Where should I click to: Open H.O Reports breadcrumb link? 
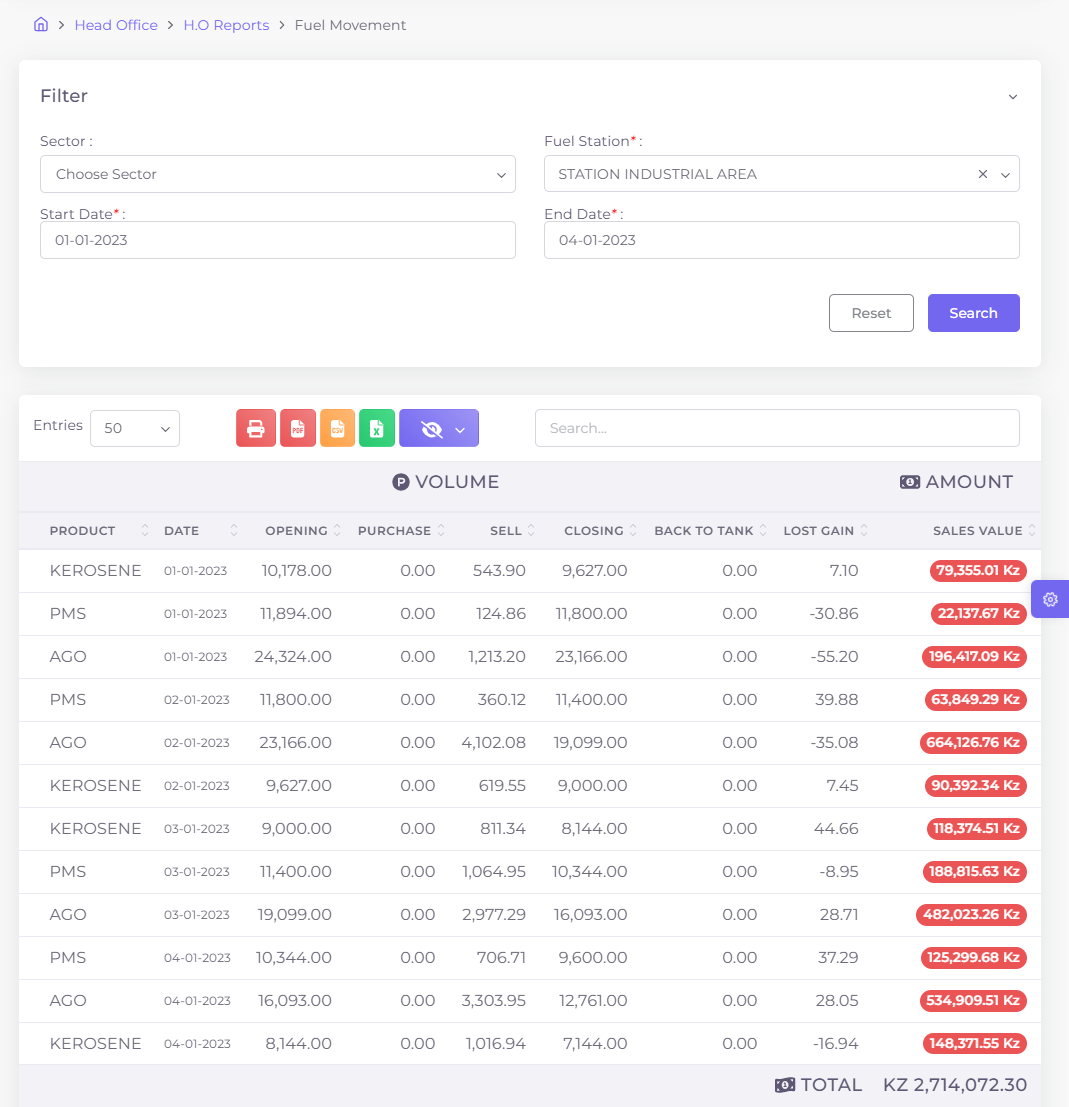(226, 25)
